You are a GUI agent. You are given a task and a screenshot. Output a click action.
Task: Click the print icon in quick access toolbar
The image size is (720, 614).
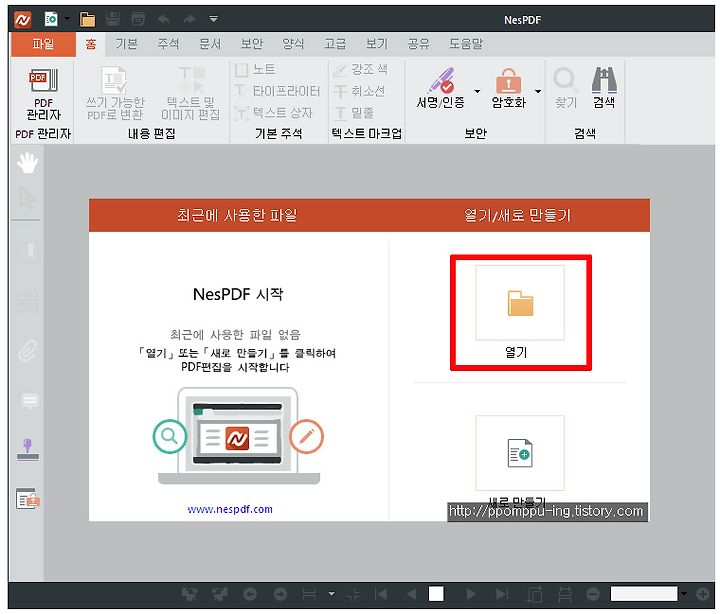(x=138, y=19)
